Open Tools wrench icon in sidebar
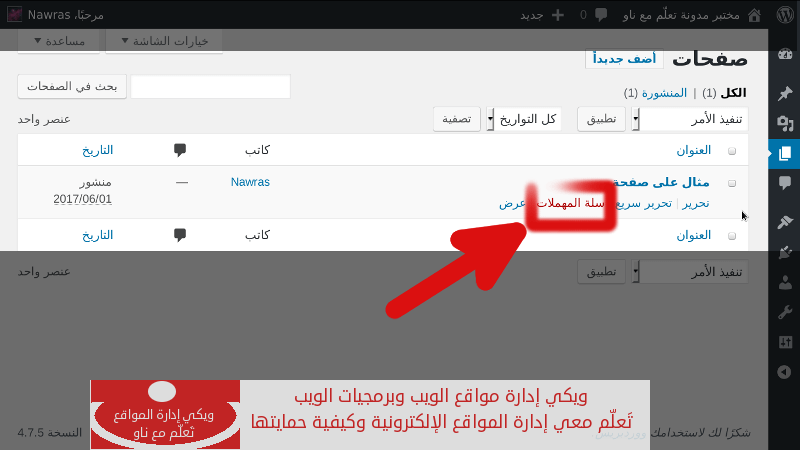The width and height of the screenshot is (800, 450). tap(784, 312)
